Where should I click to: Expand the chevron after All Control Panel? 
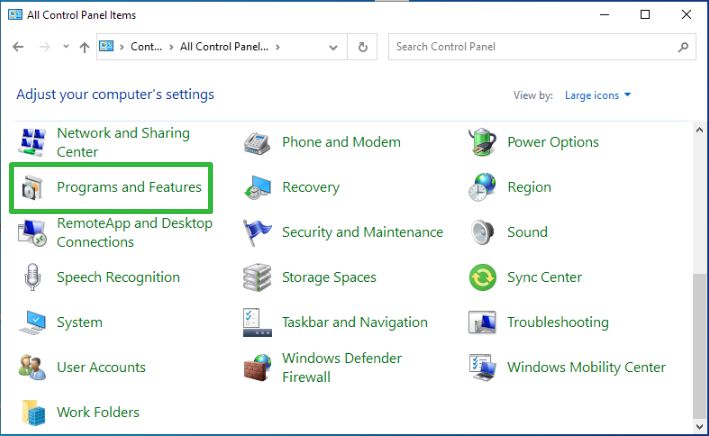pos(278,47)
